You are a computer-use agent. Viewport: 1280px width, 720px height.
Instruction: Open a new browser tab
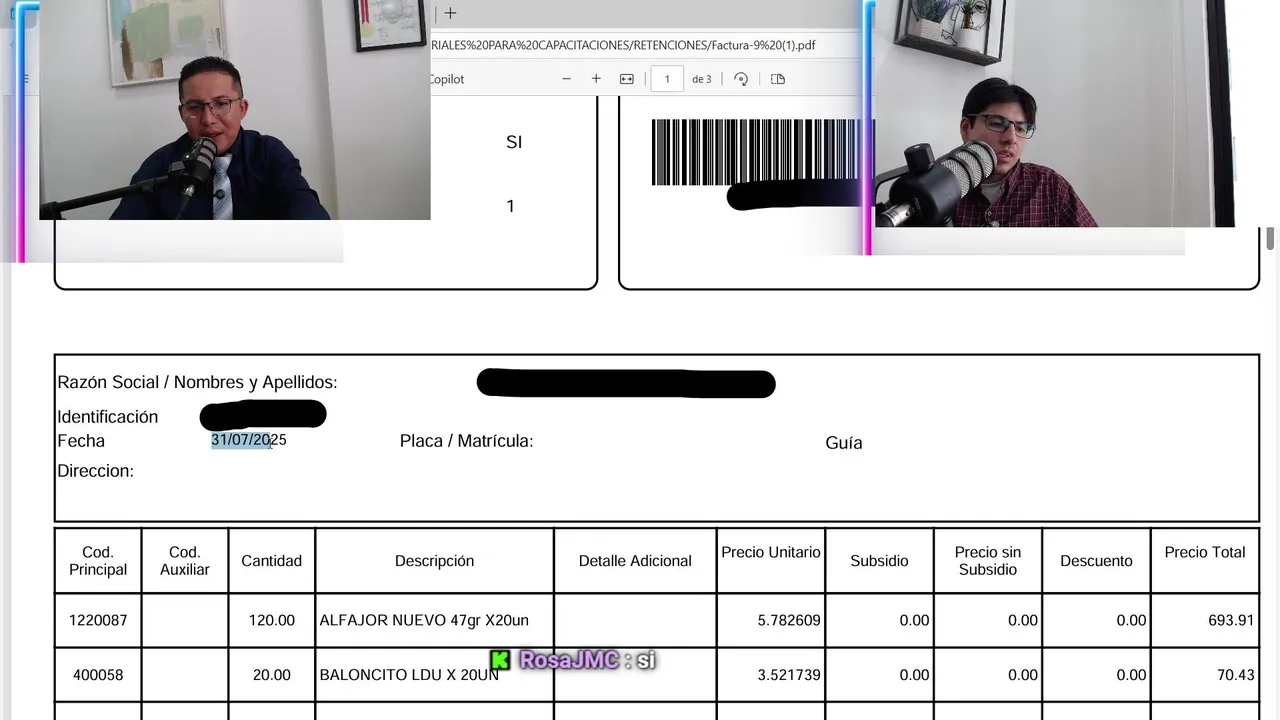pos(450,13)
